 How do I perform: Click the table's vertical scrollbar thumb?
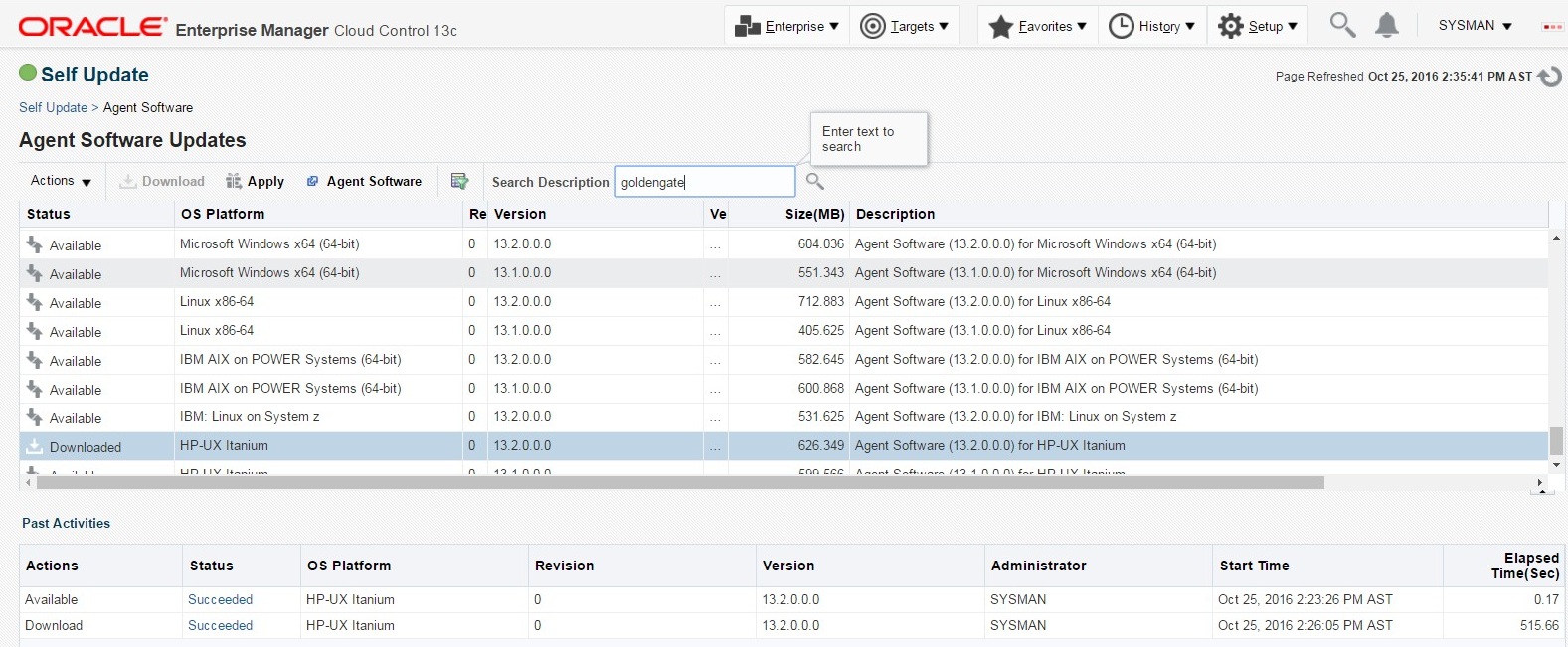click(x=1556, y=440)
